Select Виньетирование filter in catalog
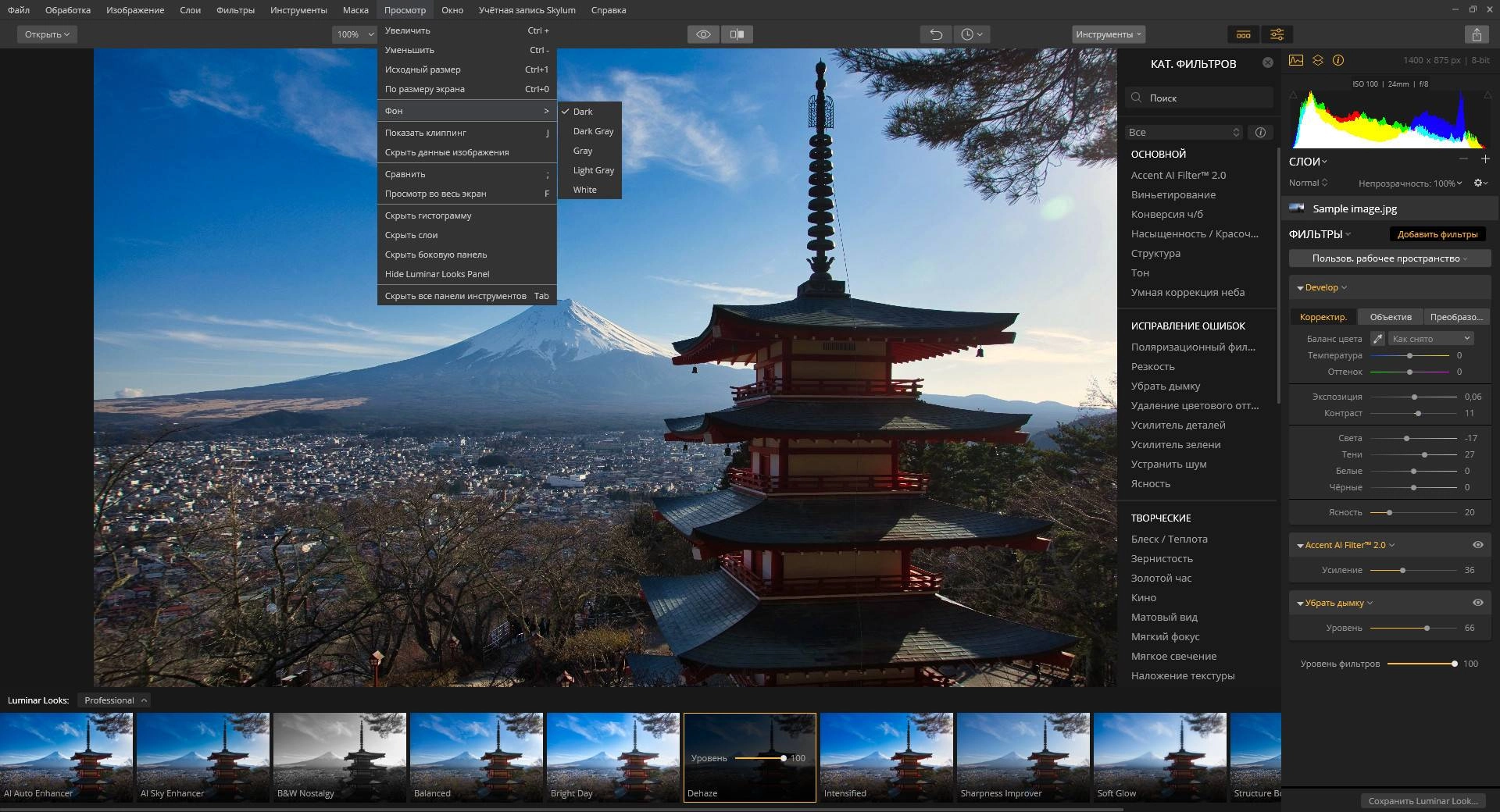This screenshot has height=812, width=1500. (1173, 194)
